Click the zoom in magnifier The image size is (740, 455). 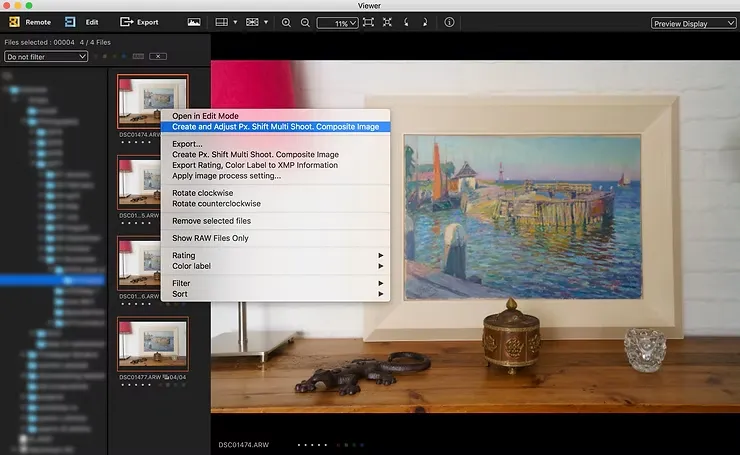coord(287,22)
